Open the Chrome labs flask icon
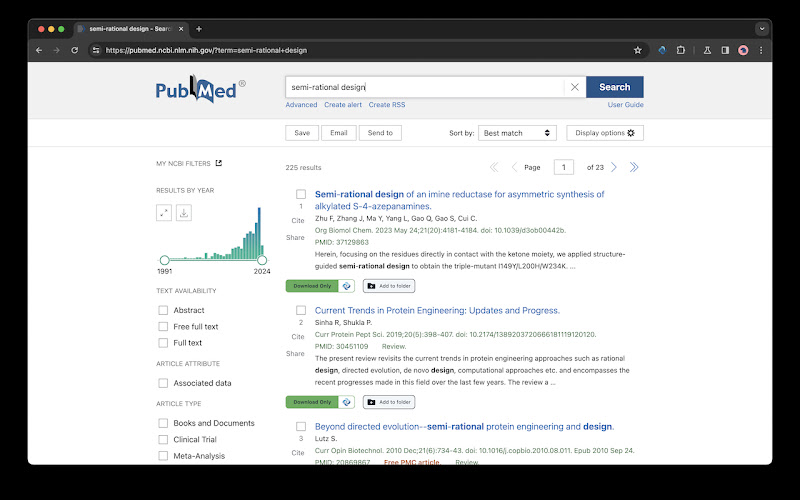Viewport: 800px width, 500px height. (x=707, y=50)
